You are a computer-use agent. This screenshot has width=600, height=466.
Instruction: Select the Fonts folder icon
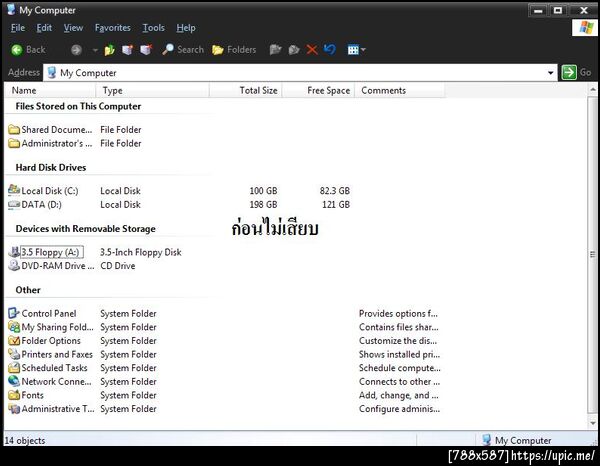coord(14,395)
